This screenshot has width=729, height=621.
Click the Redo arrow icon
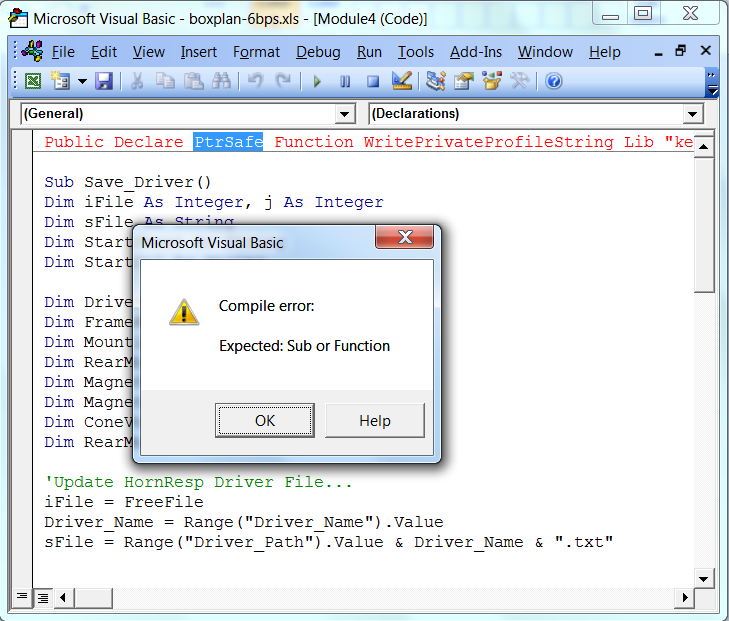283,81
